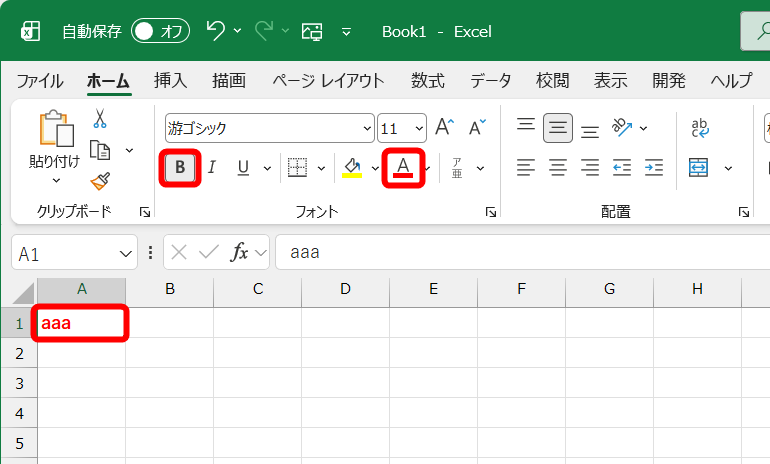Open the Copy options dropdown arrow

pyautogui.click(x=130, y=150)
